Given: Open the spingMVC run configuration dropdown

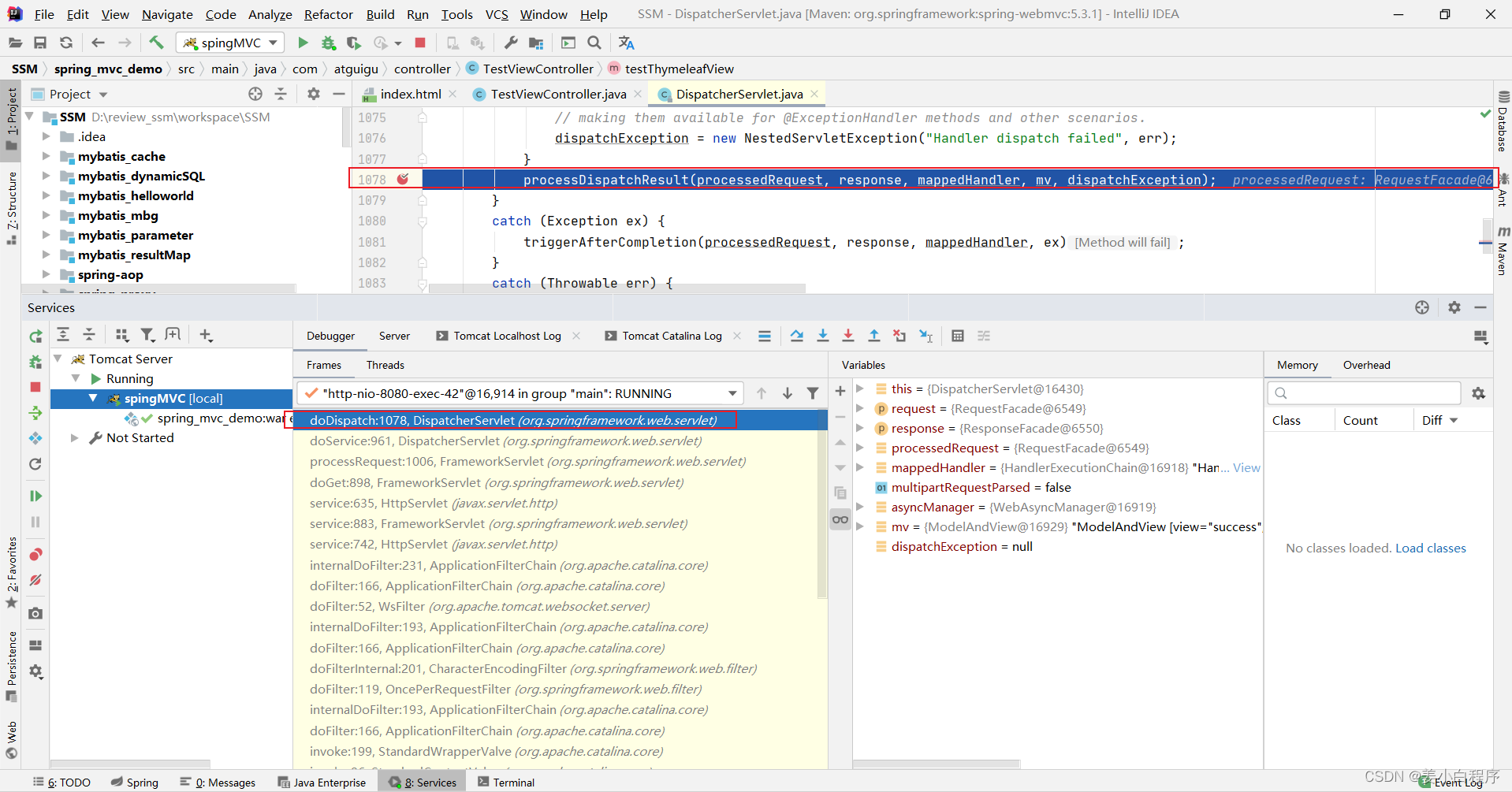Looking at the screenshot, I should click(x=229, y=43).
